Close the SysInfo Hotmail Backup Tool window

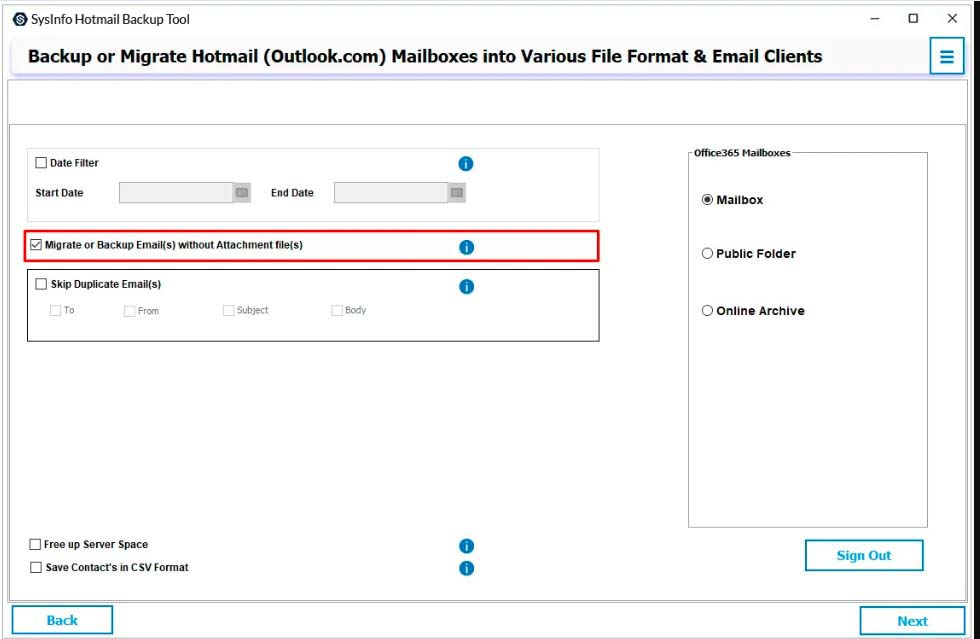point(952,19)
